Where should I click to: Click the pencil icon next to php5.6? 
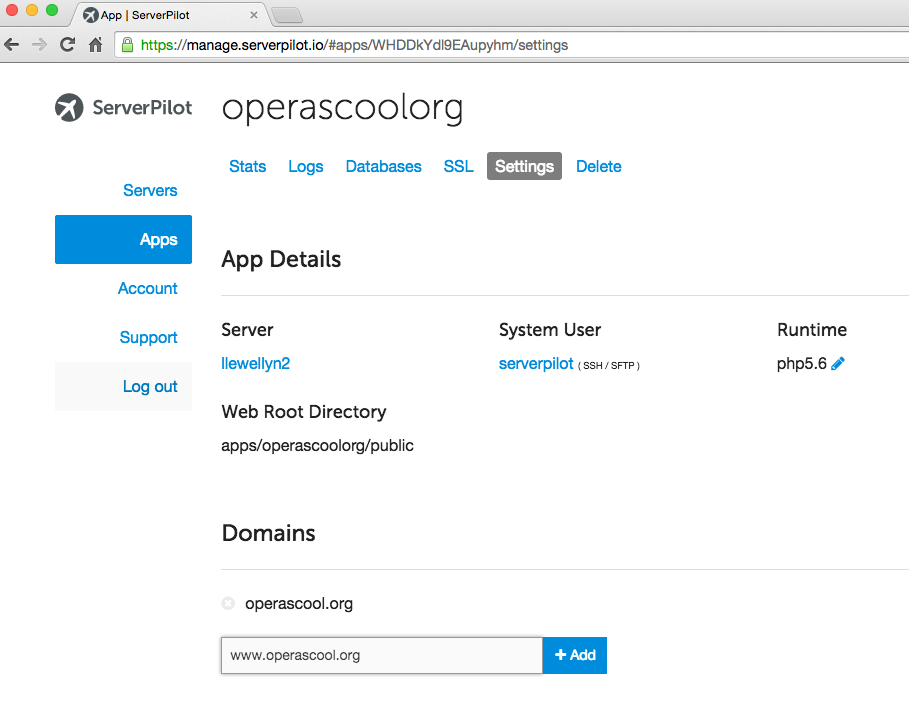coord(838,364)
